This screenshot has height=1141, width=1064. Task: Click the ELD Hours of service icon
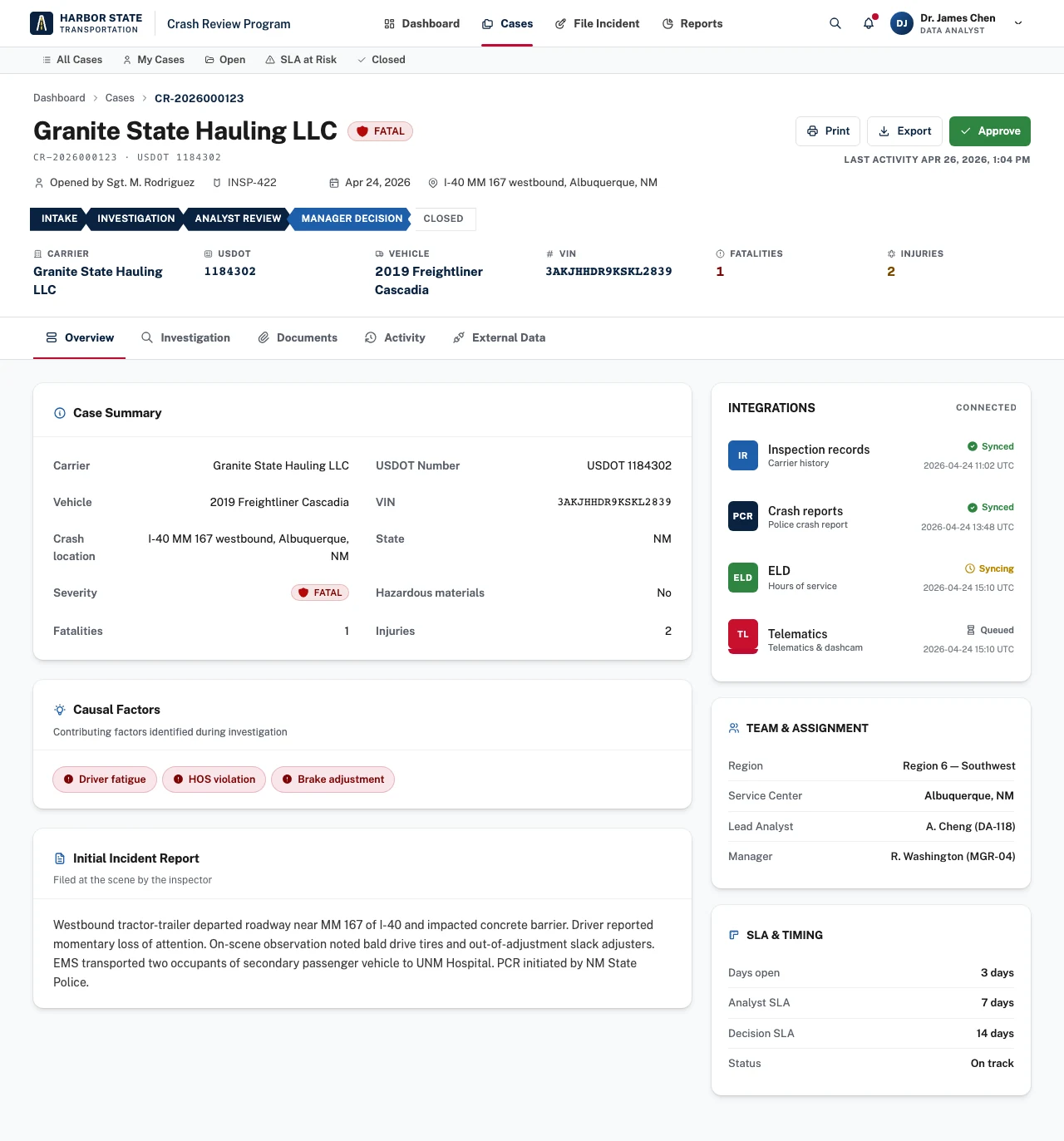[x=743, y=578]
